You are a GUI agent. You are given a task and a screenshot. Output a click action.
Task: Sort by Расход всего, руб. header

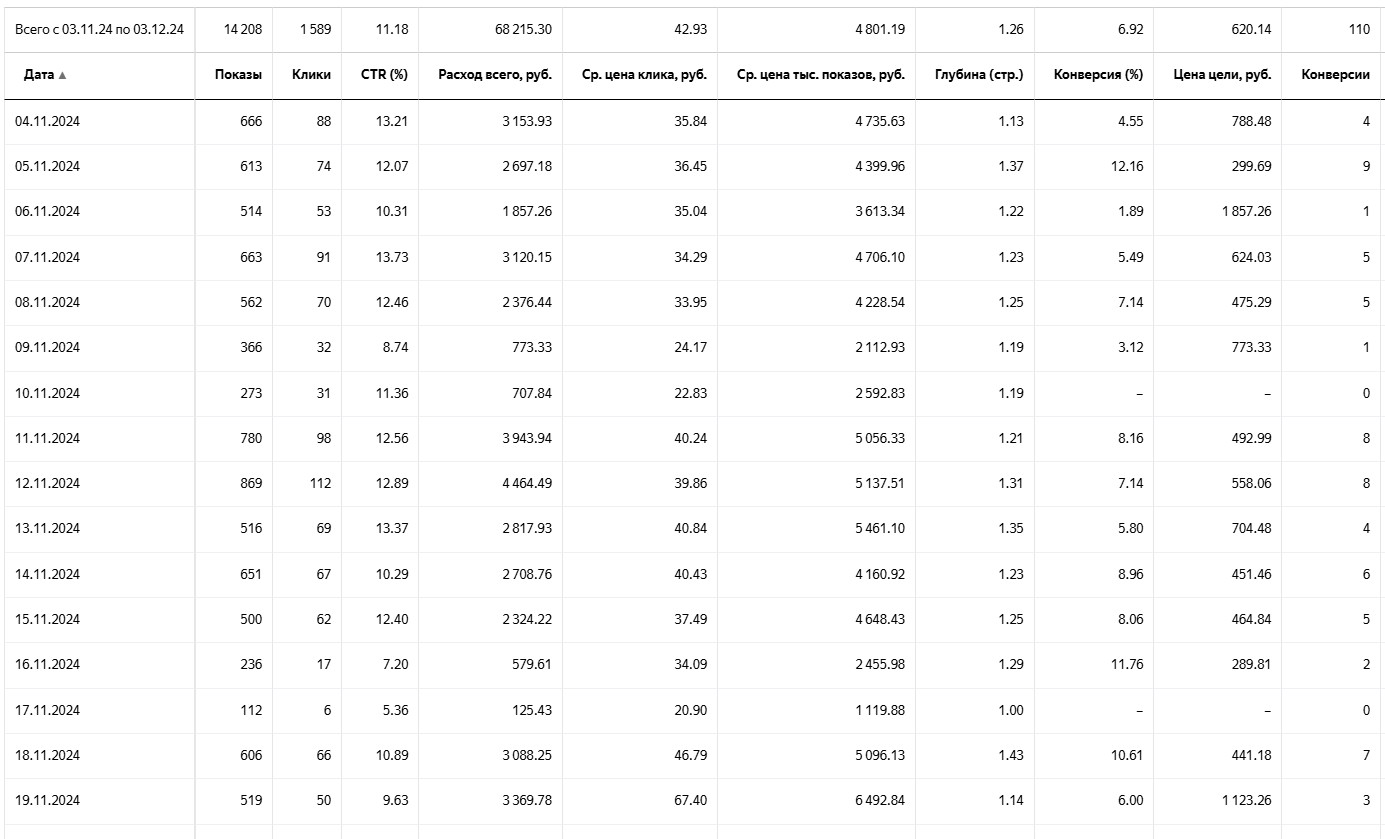tap(495, 75)
